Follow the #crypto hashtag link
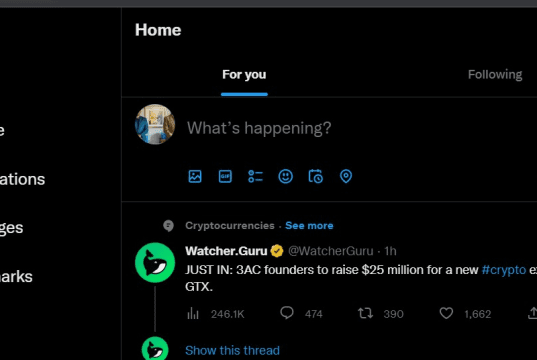Image resolution: width=537 pixels, height=360 pixels. [x=503, y=270]
